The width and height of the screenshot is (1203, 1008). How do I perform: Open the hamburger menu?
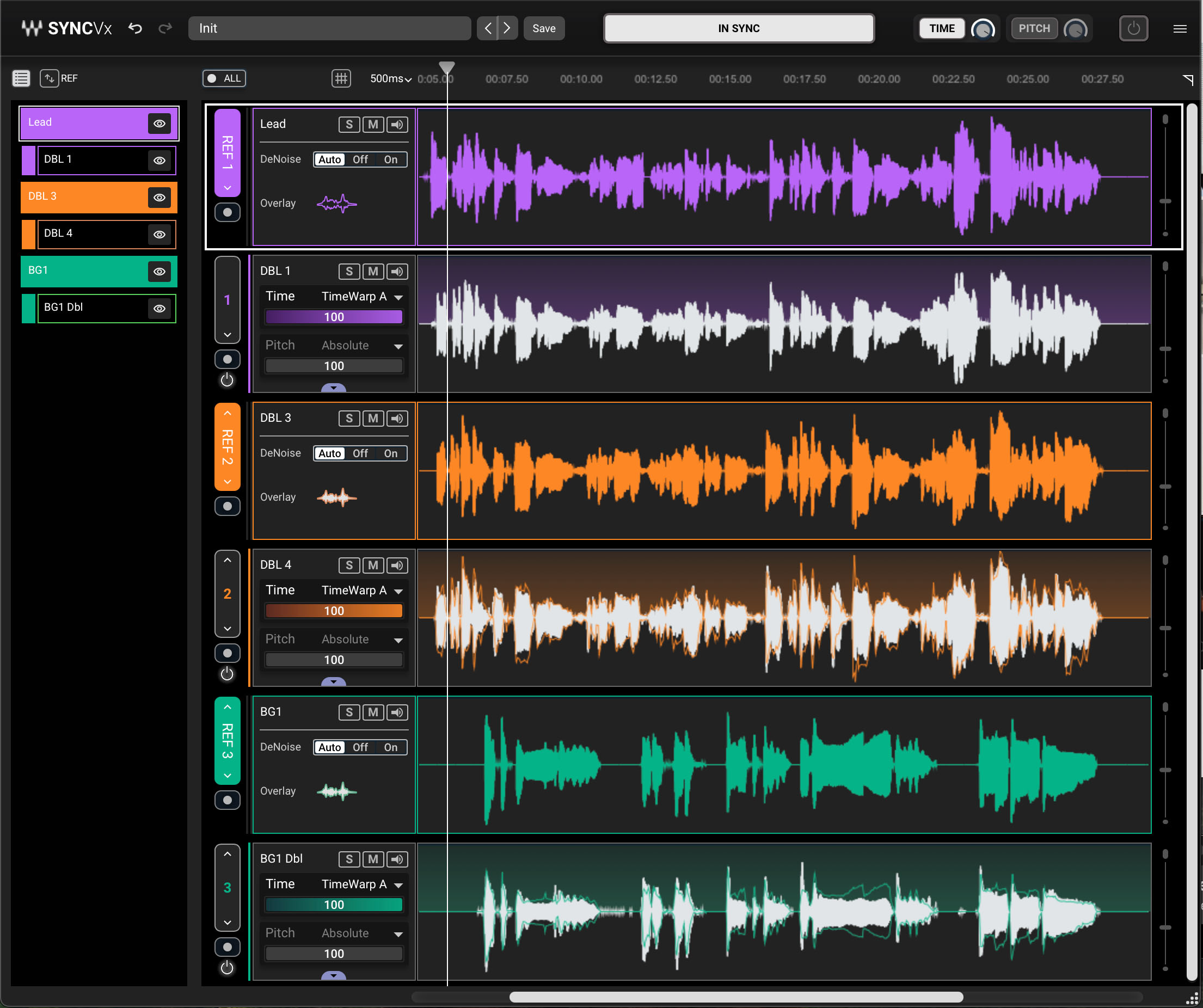[1180, 29]
